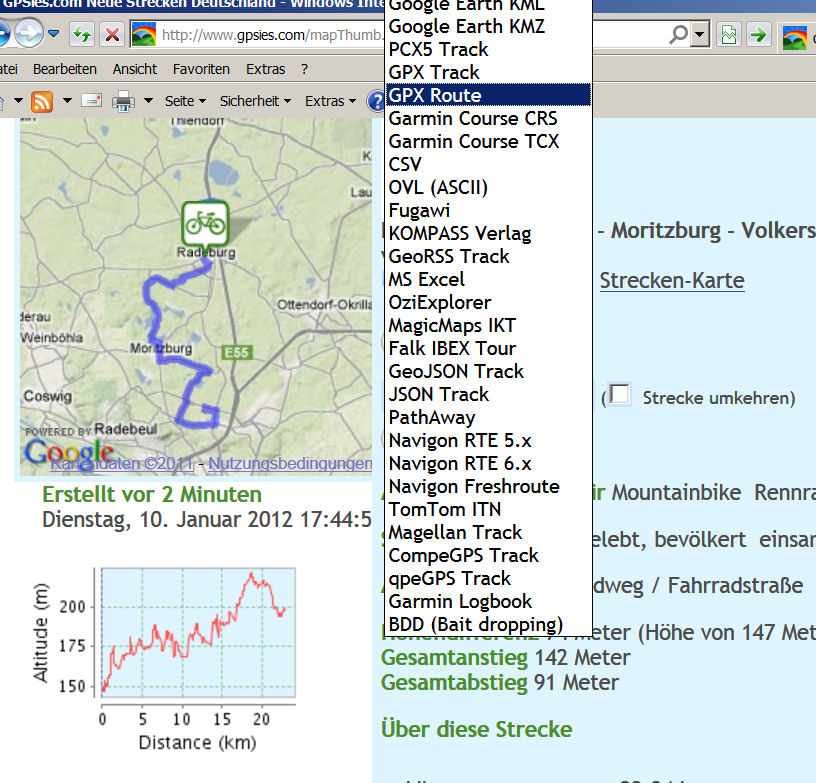816x783 pixels.
Task: Select PathAway format
Action: (x=489, y=418)
